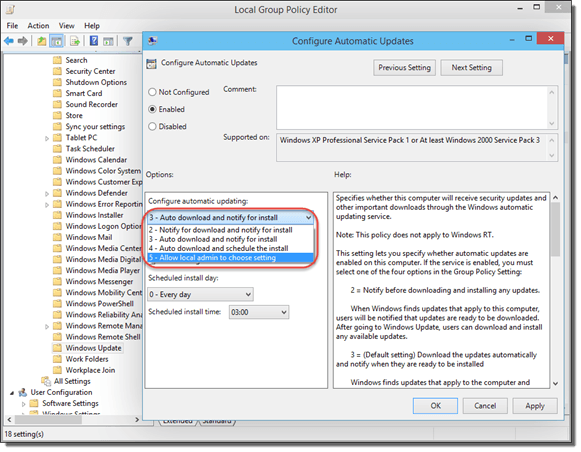Click the Filter funnel toolbar icon
Viewport: 581px width, 452px height.
(x=128, y=41)
